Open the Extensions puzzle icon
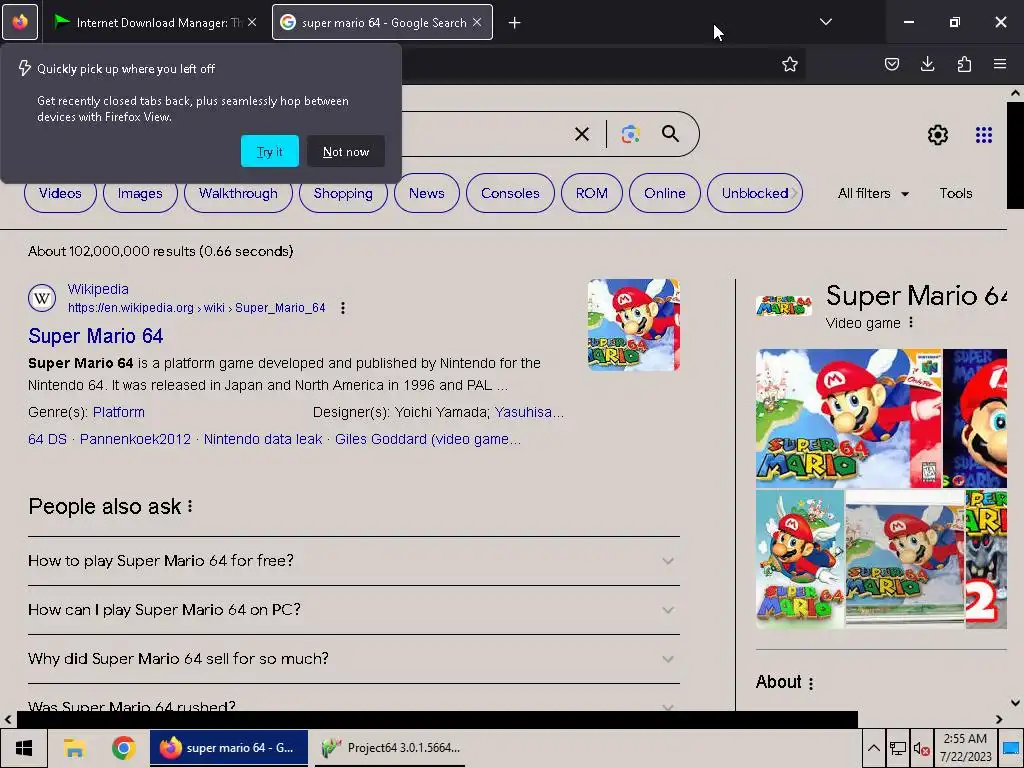1024x768 pixels. coord(964,64)
